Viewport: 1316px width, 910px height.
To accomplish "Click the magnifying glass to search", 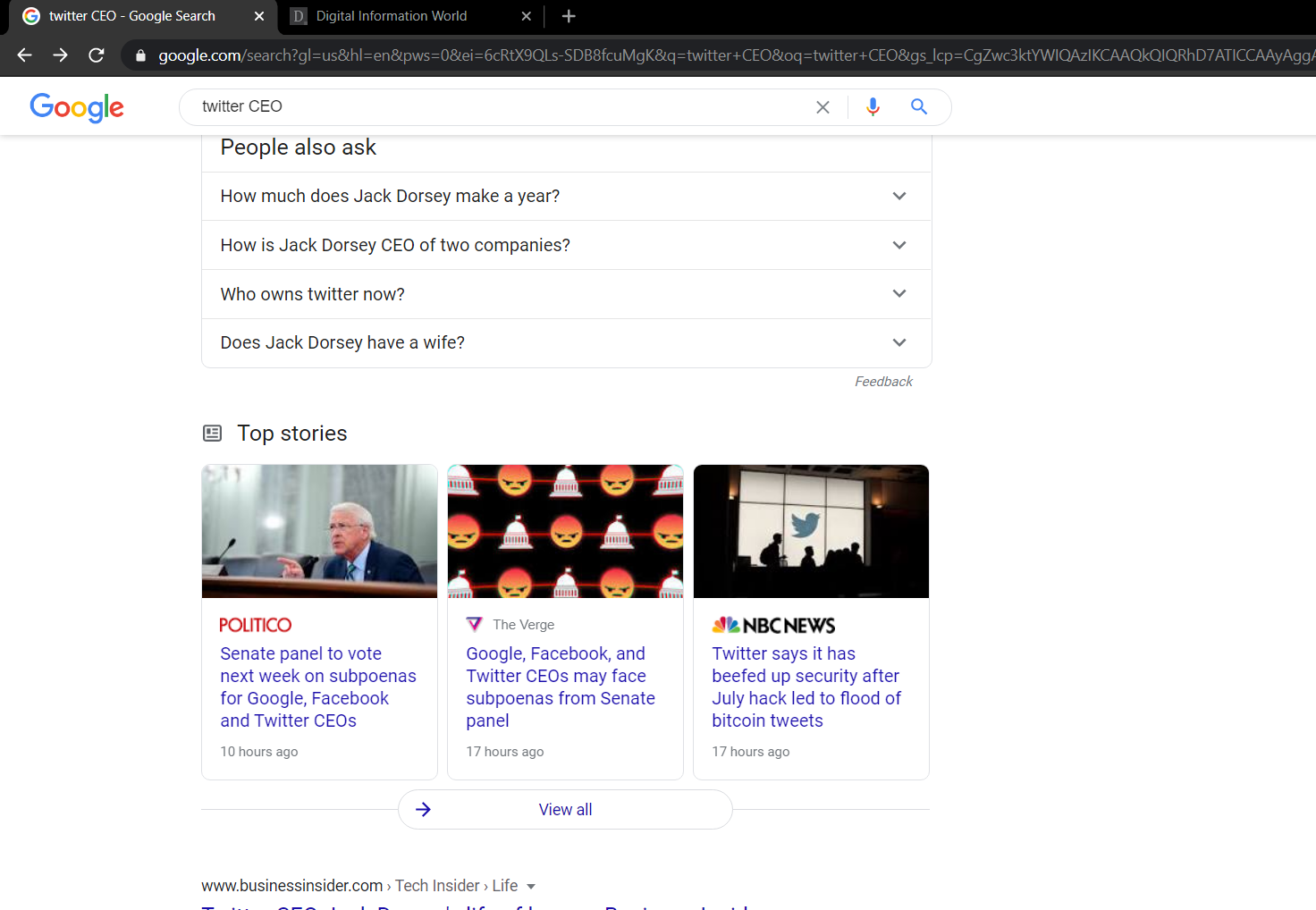I will coord(918,106).
